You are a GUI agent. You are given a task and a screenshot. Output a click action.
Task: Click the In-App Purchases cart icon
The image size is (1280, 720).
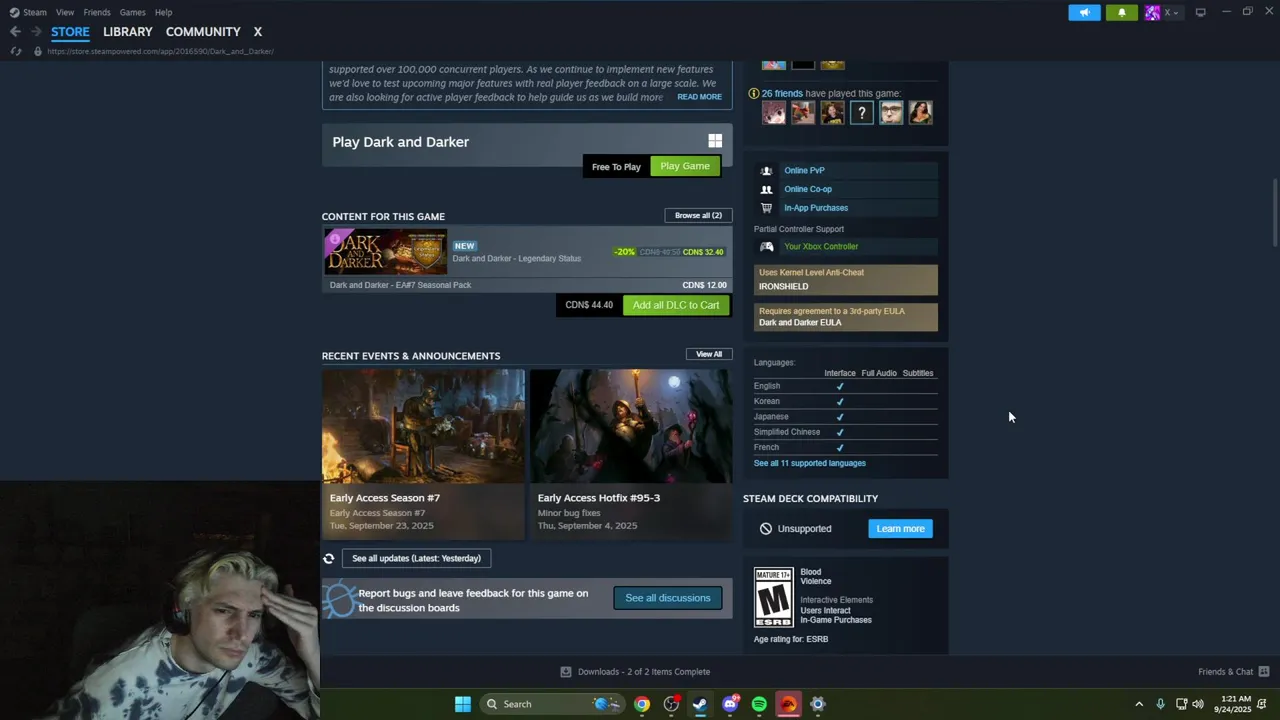coord(766,208)
